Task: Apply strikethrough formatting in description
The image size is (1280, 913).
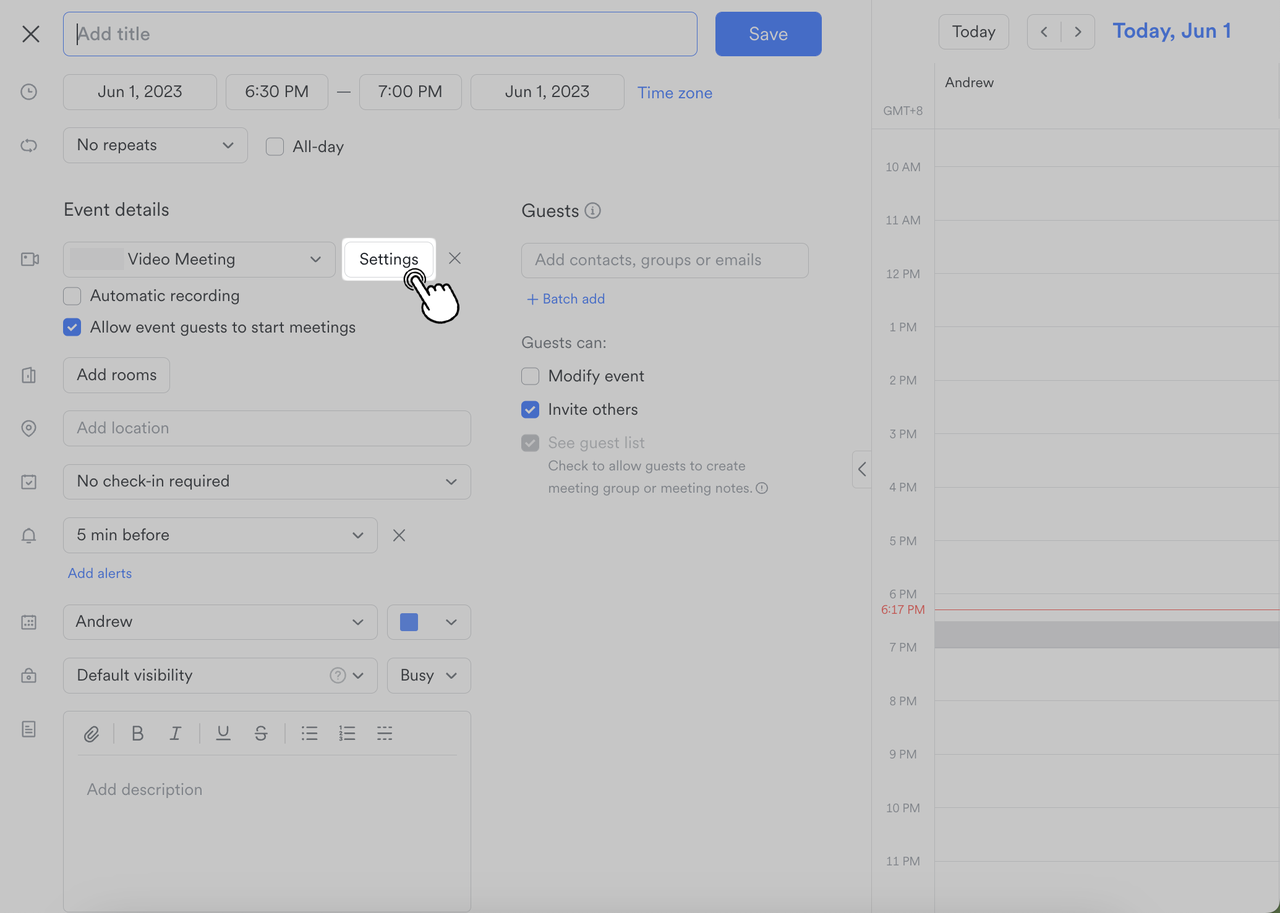Action: 260,734
